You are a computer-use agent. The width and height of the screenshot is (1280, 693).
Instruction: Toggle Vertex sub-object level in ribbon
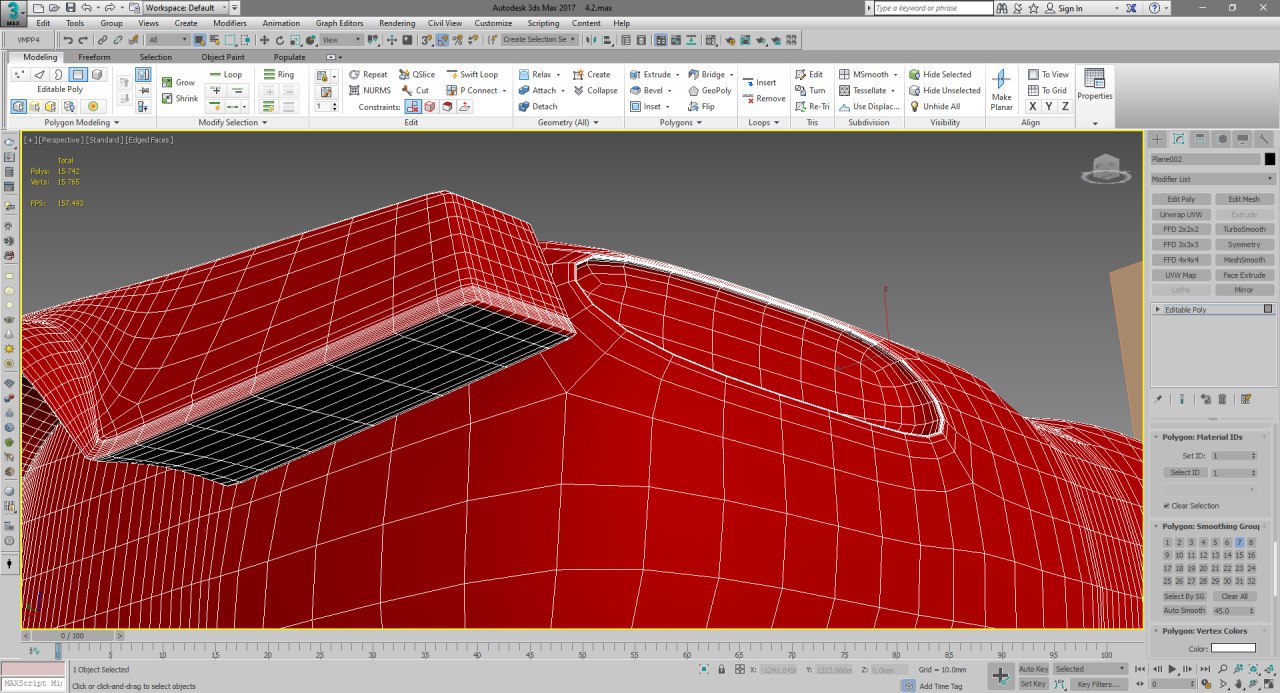[19, 74]
